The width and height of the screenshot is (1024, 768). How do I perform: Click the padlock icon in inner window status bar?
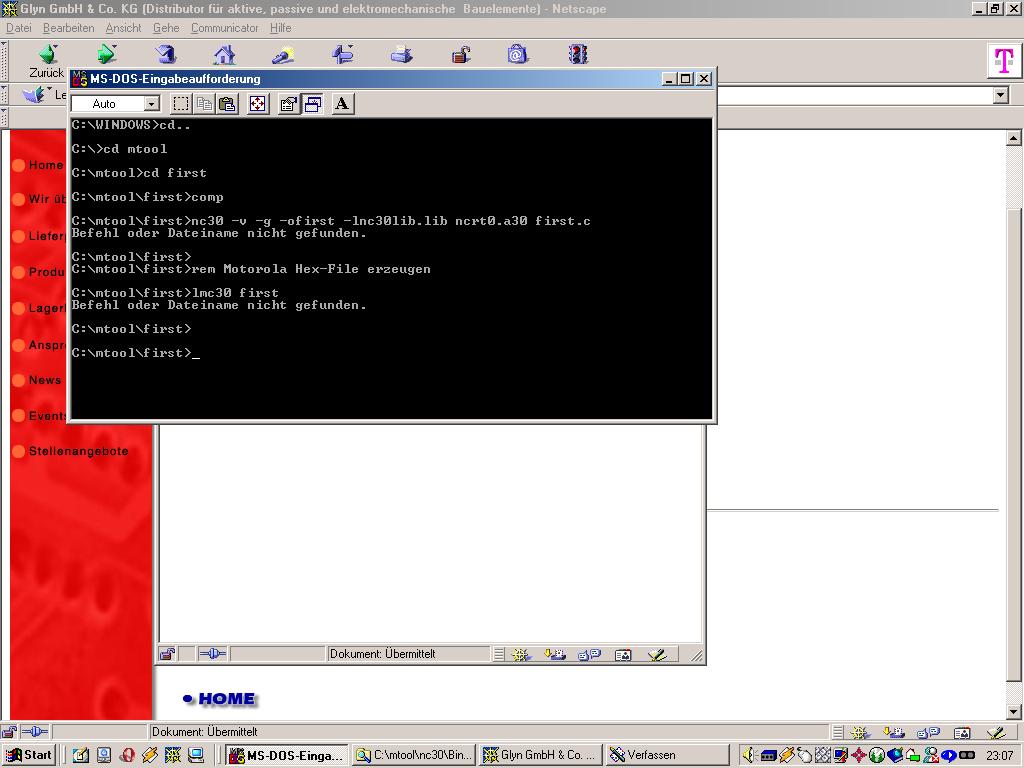point(168,654)
